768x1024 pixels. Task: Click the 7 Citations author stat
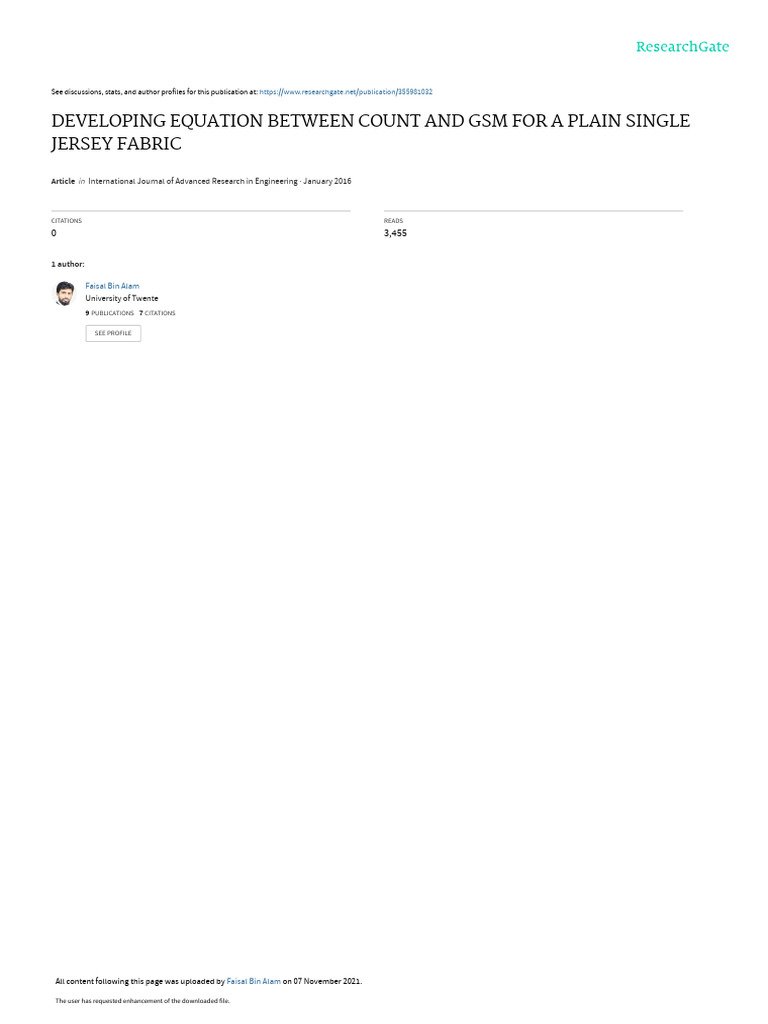157,313
